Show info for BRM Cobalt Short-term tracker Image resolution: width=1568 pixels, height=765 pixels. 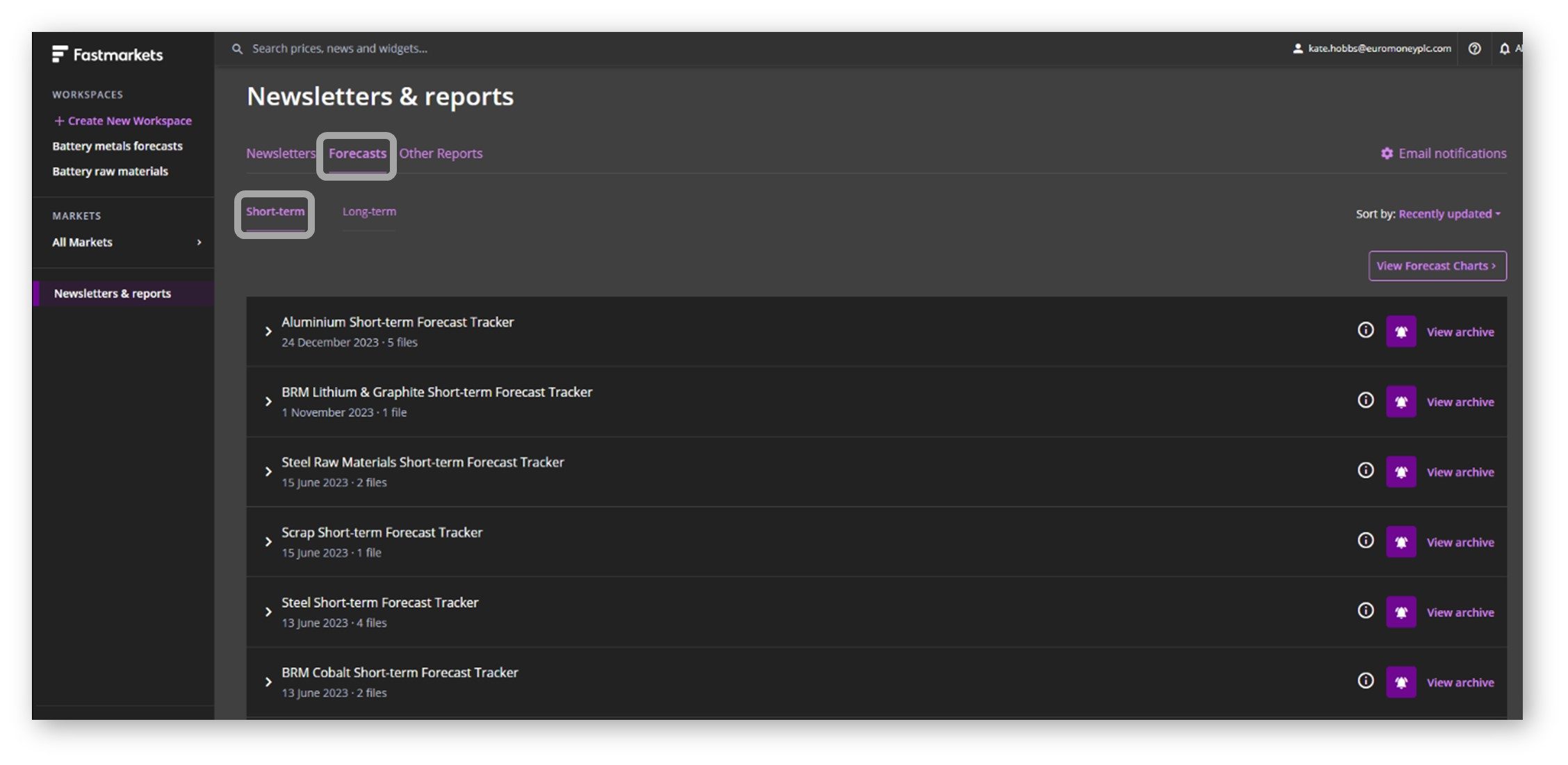(x=1366, y=681)
